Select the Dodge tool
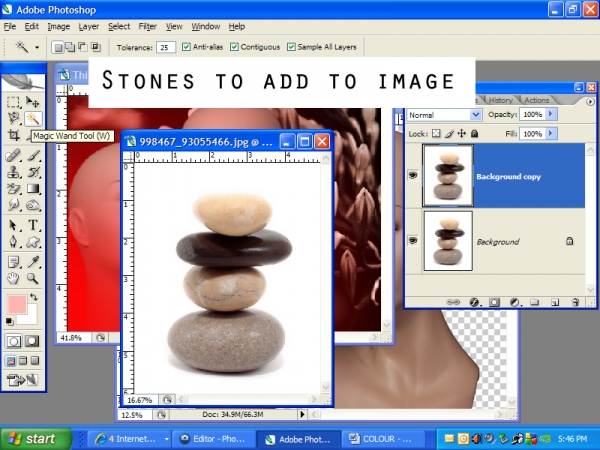The width and height of the screenshot is (600, 450). (33, 205)
